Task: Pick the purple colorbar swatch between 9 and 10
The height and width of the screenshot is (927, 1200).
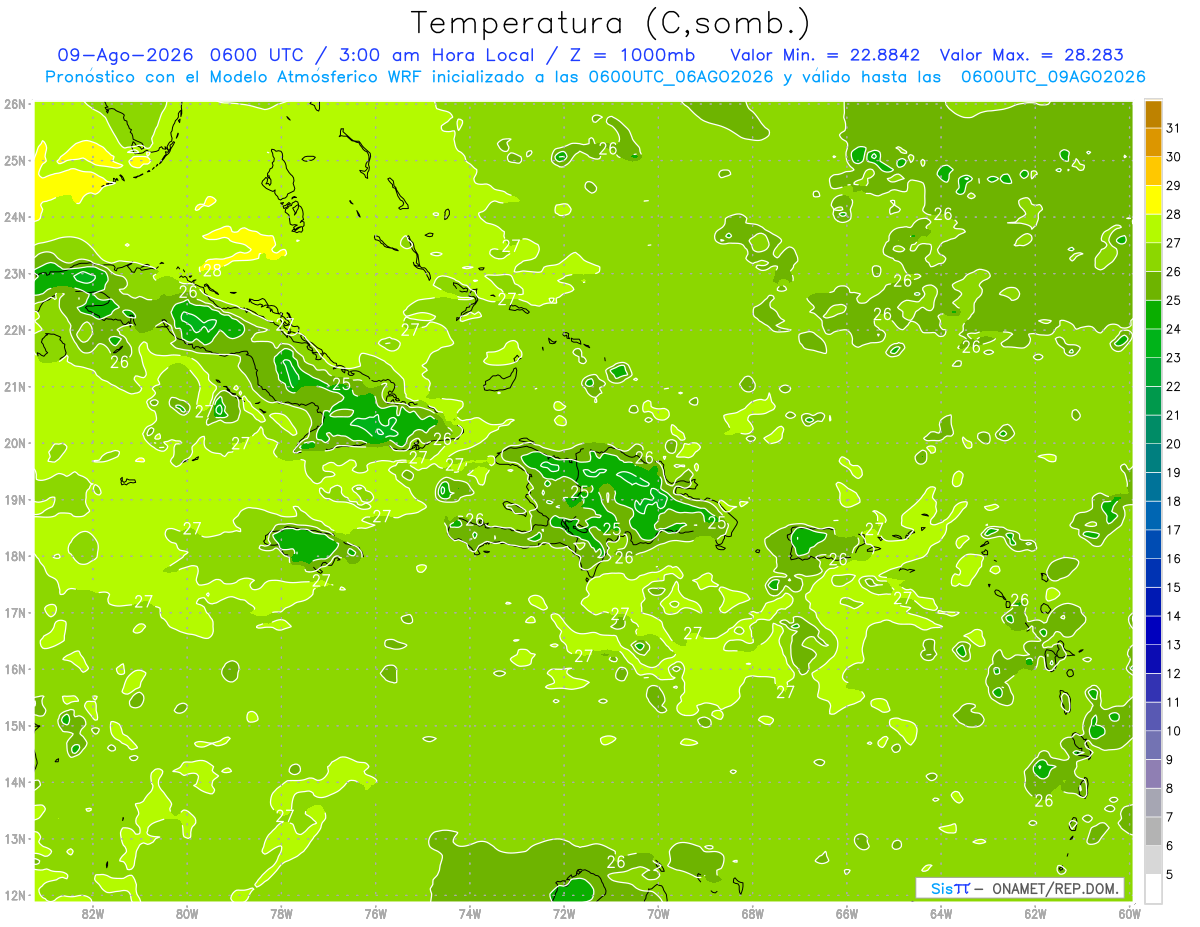Action: 1153,745
